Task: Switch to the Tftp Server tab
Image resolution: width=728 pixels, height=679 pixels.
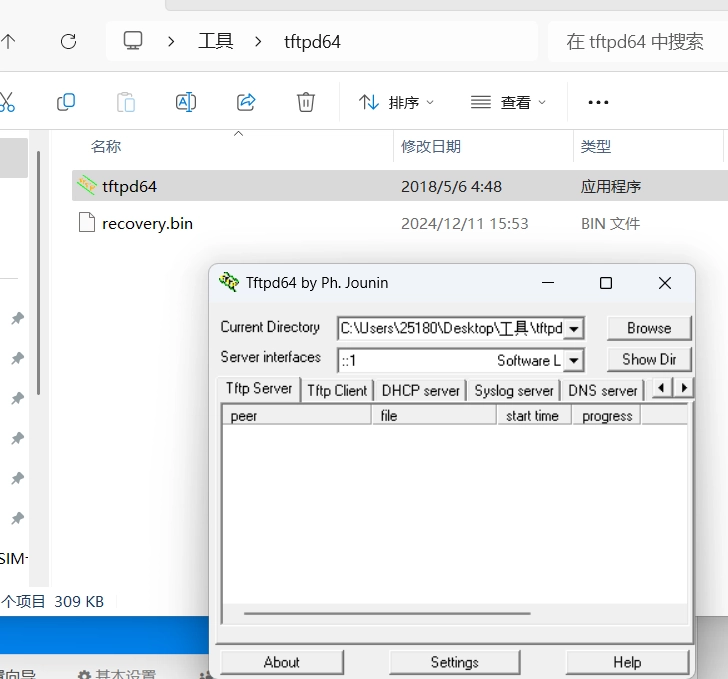Action: tap(259, 389)
